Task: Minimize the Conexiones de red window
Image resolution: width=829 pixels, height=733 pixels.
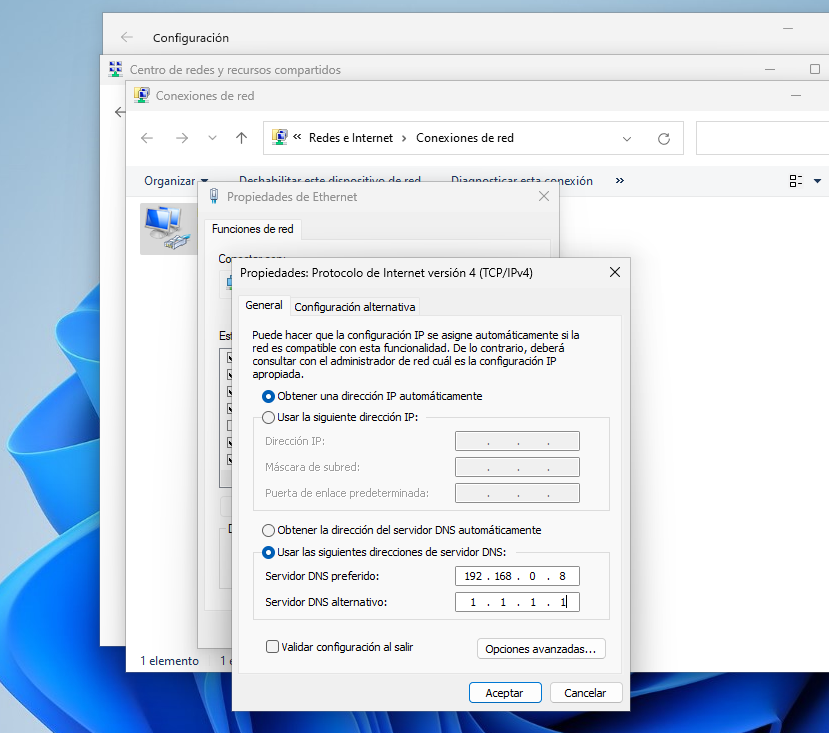Action: click(x=796, y=96)
